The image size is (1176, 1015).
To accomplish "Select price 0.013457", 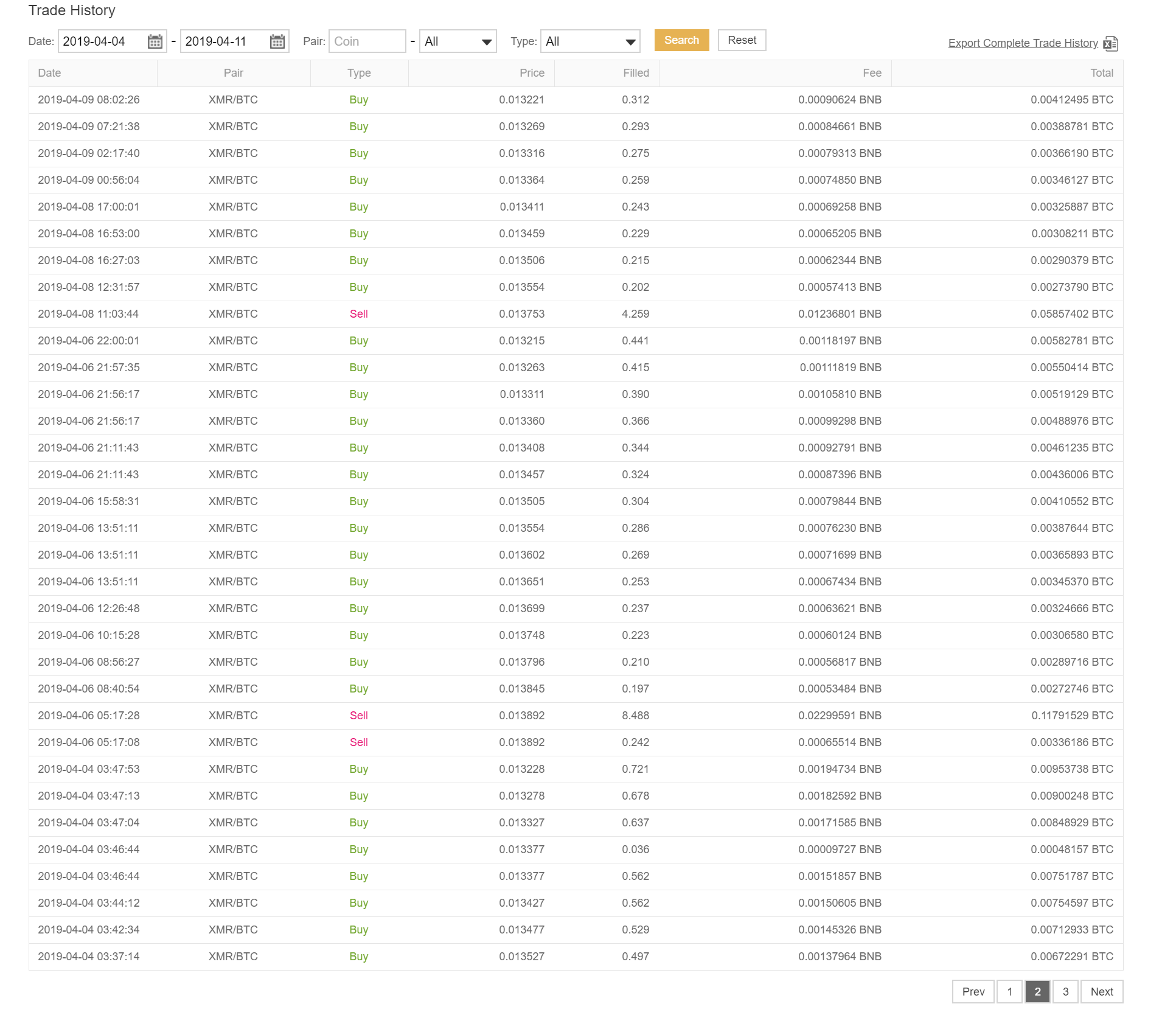I will pos(521,475).
